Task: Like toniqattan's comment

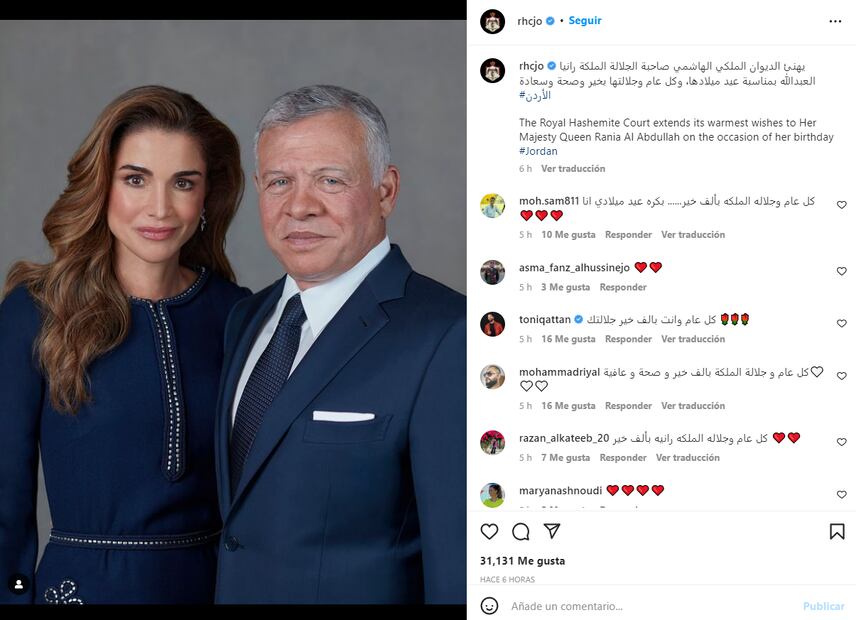Action: pos(841,323)
